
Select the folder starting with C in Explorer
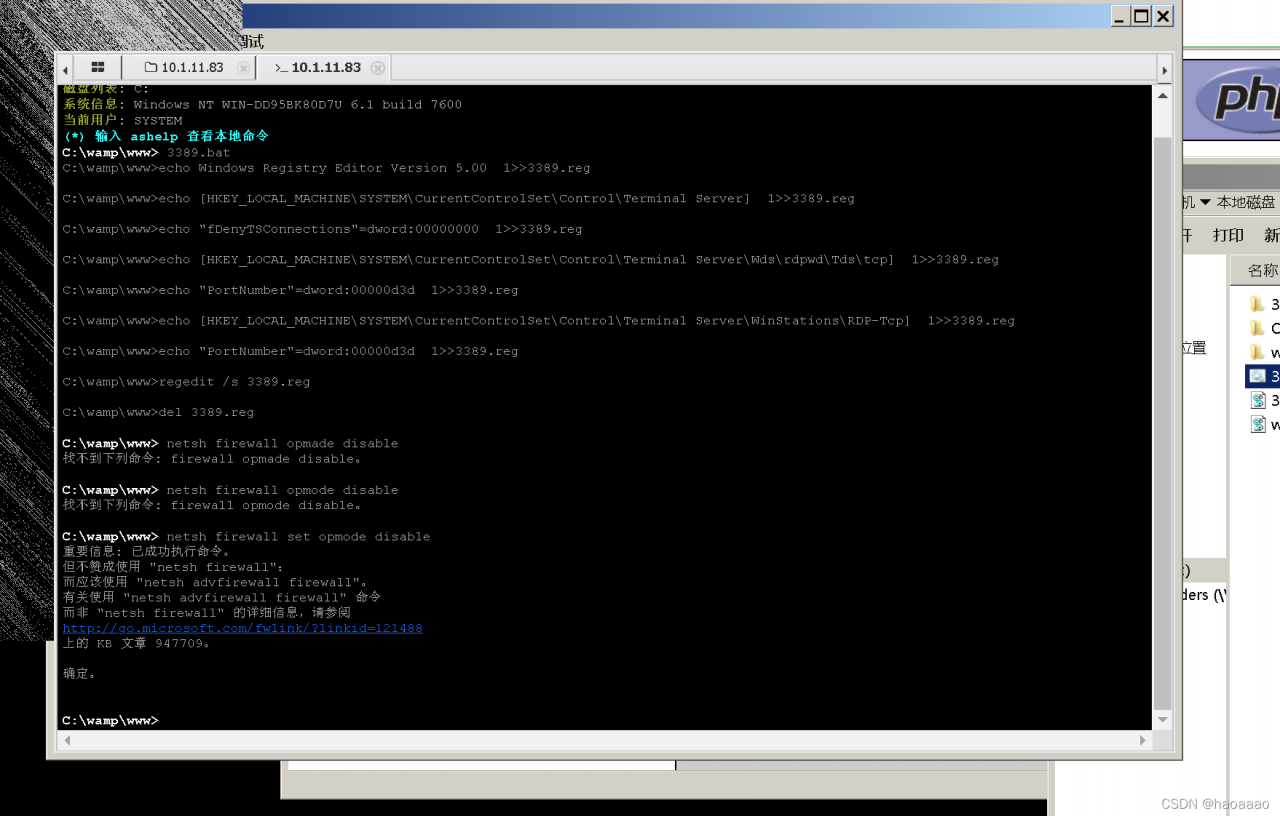pos(1264,328)
